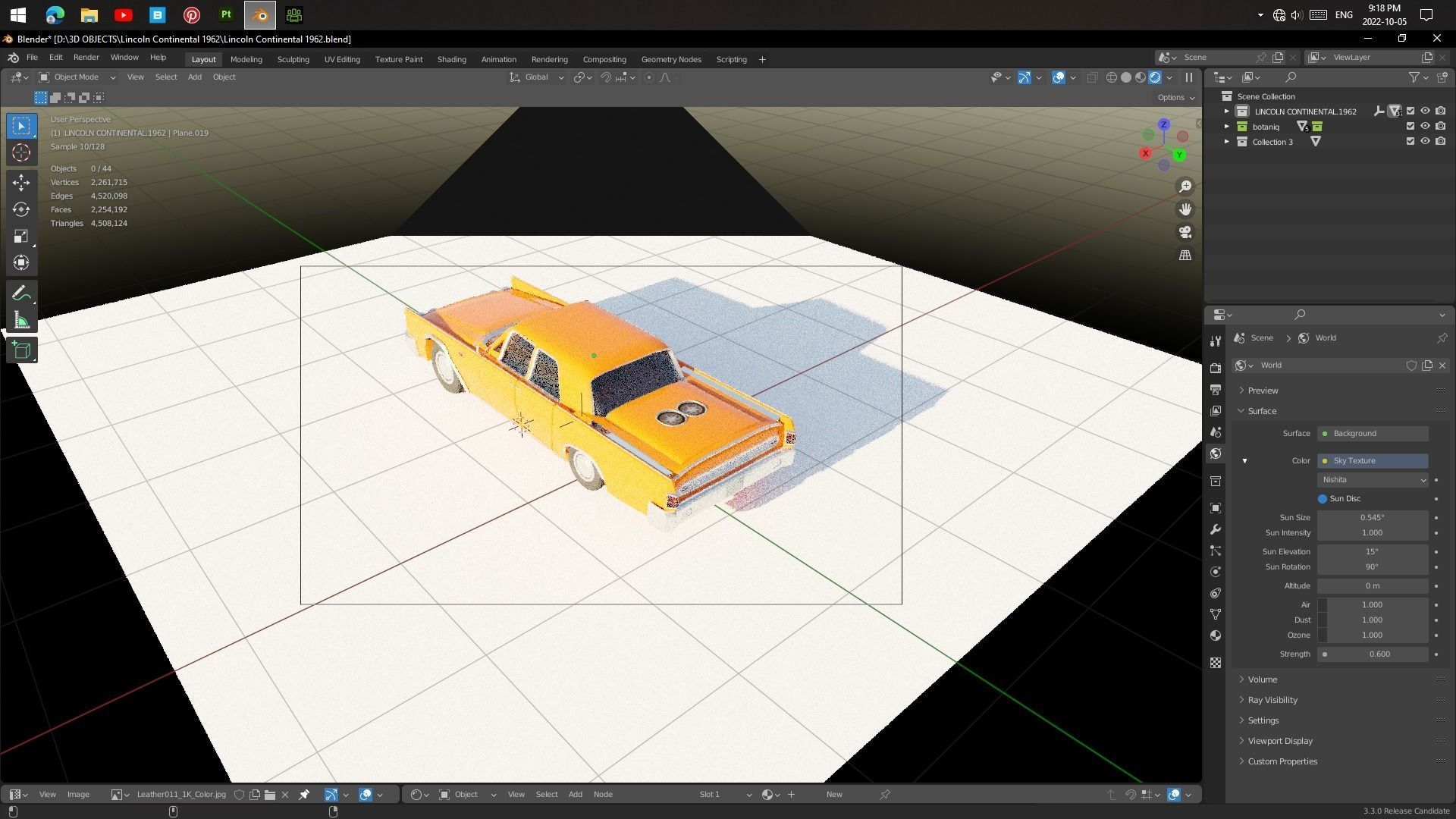
Task: Open the Object Mode dropdown
Action: (77, 77)
